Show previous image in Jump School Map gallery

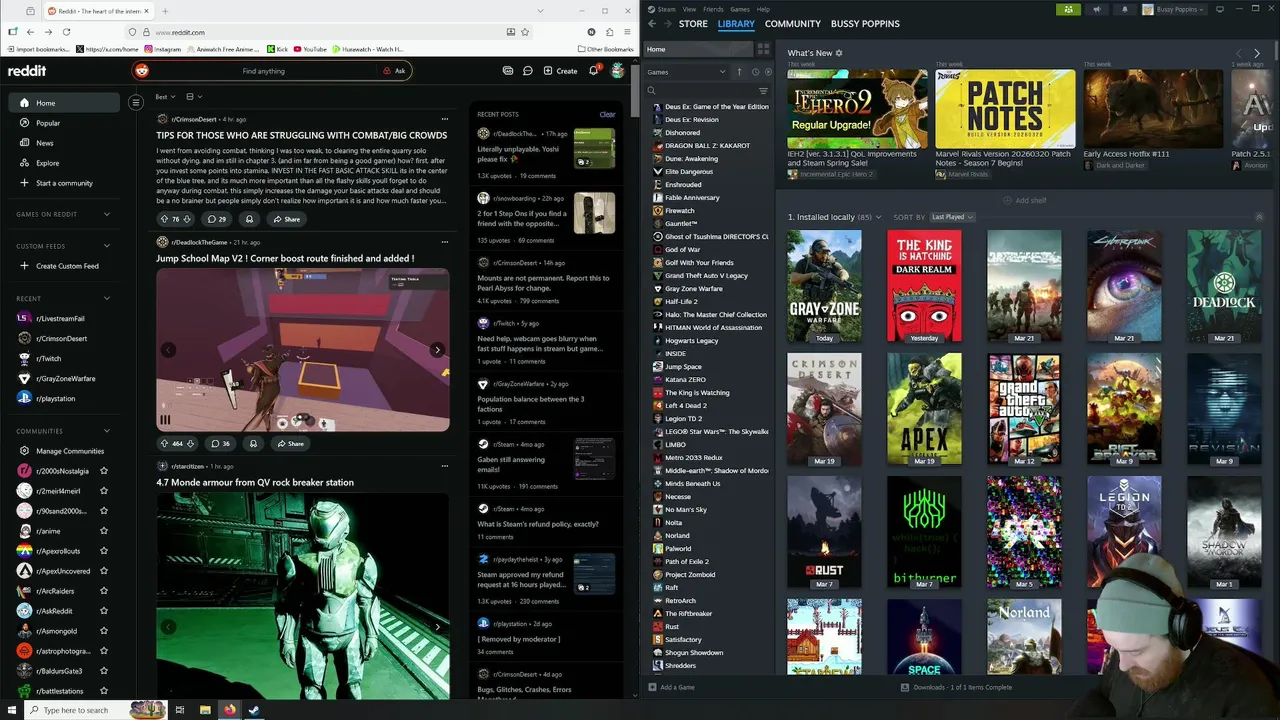(x=168, y=350)
